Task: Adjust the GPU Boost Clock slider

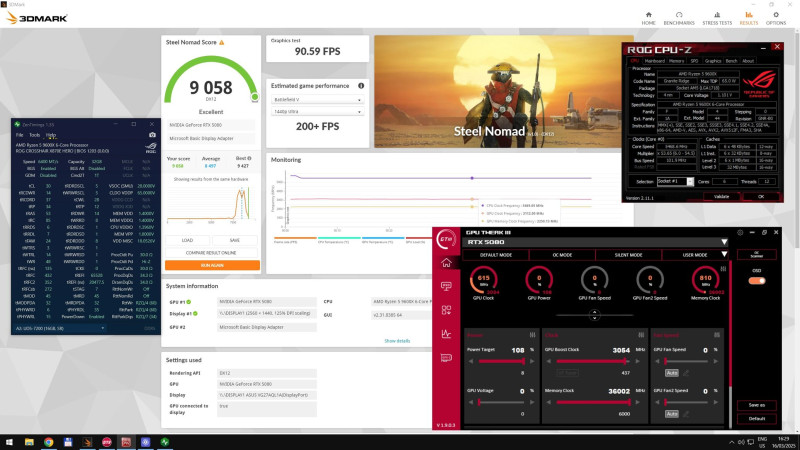Action: [592, 361]
